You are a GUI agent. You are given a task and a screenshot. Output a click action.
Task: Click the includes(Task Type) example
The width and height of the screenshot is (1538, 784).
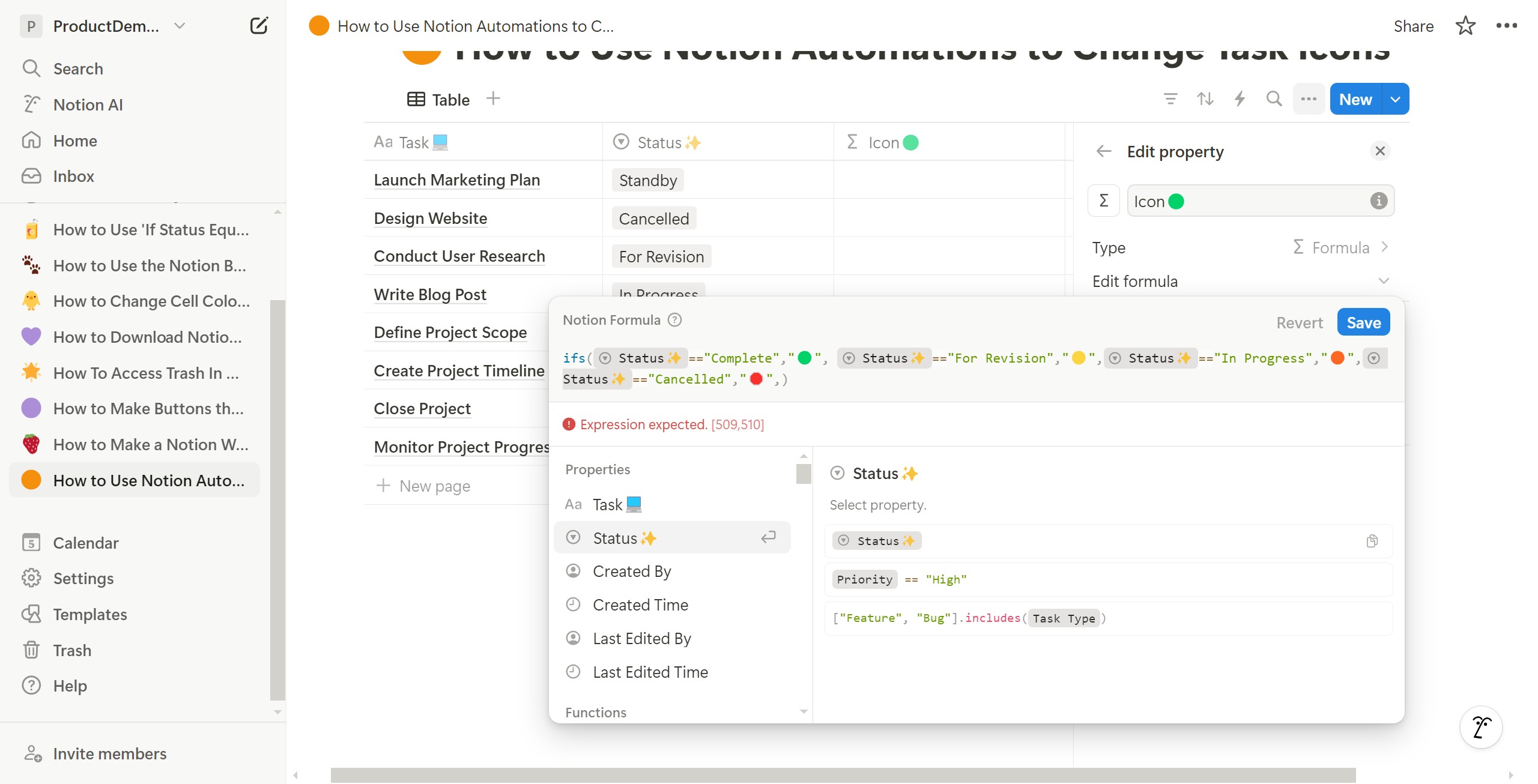point(1108,618)
